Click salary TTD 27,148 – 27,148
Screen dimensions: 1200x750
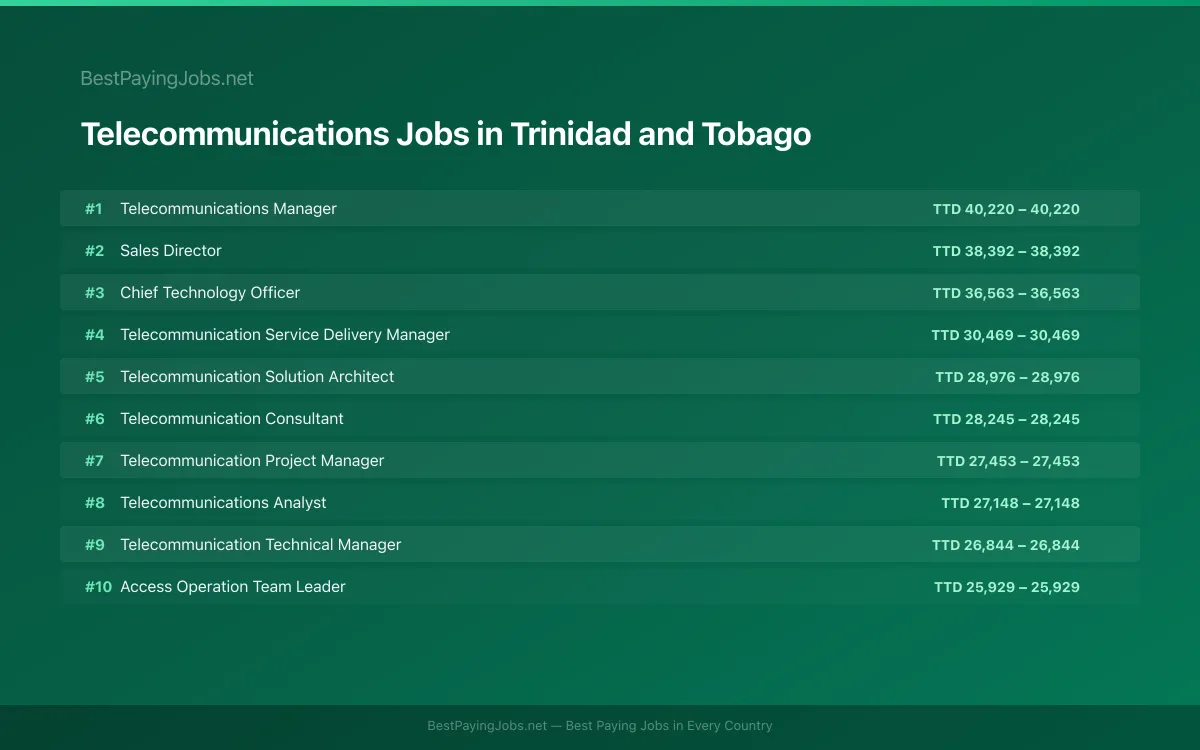[x=1010, y=503]
